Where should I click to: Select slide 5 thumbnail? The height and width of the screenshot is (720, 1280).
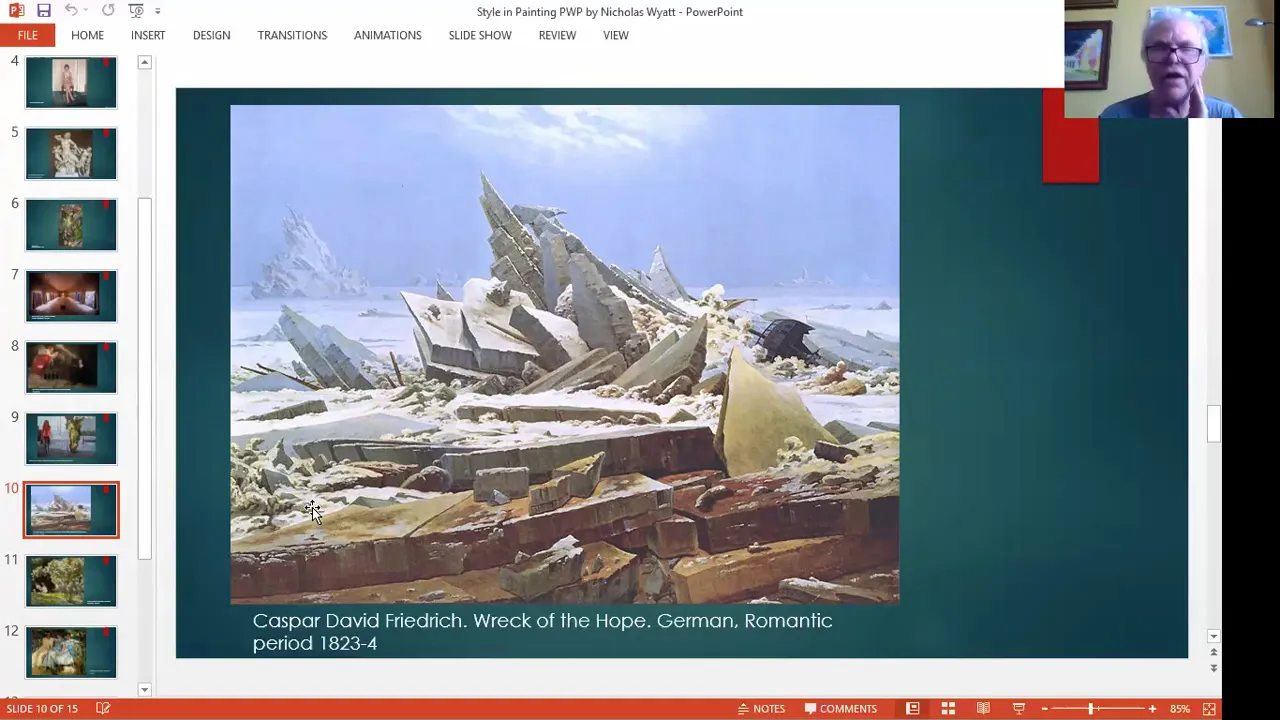pyautogui.click(x=71, y=153)
